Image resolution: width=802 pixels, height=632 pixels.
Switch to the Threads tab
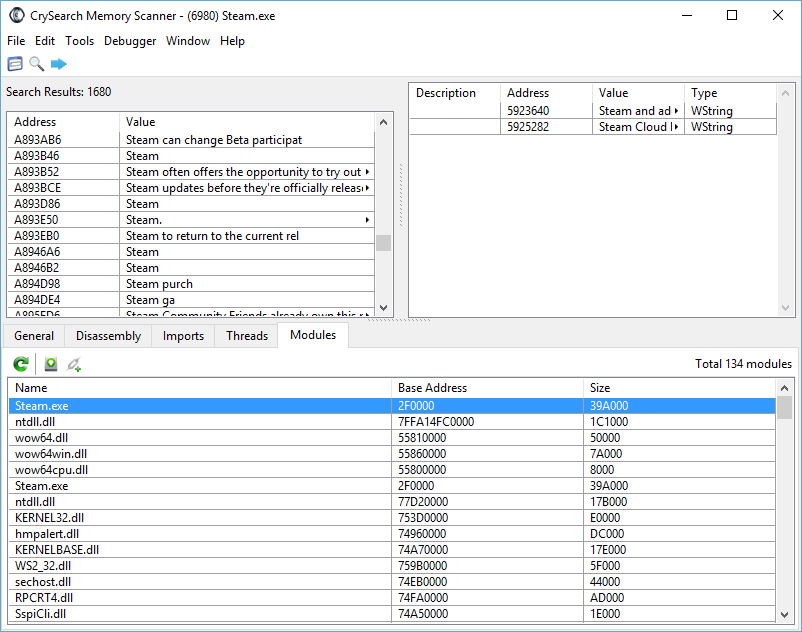pos(246,336)
